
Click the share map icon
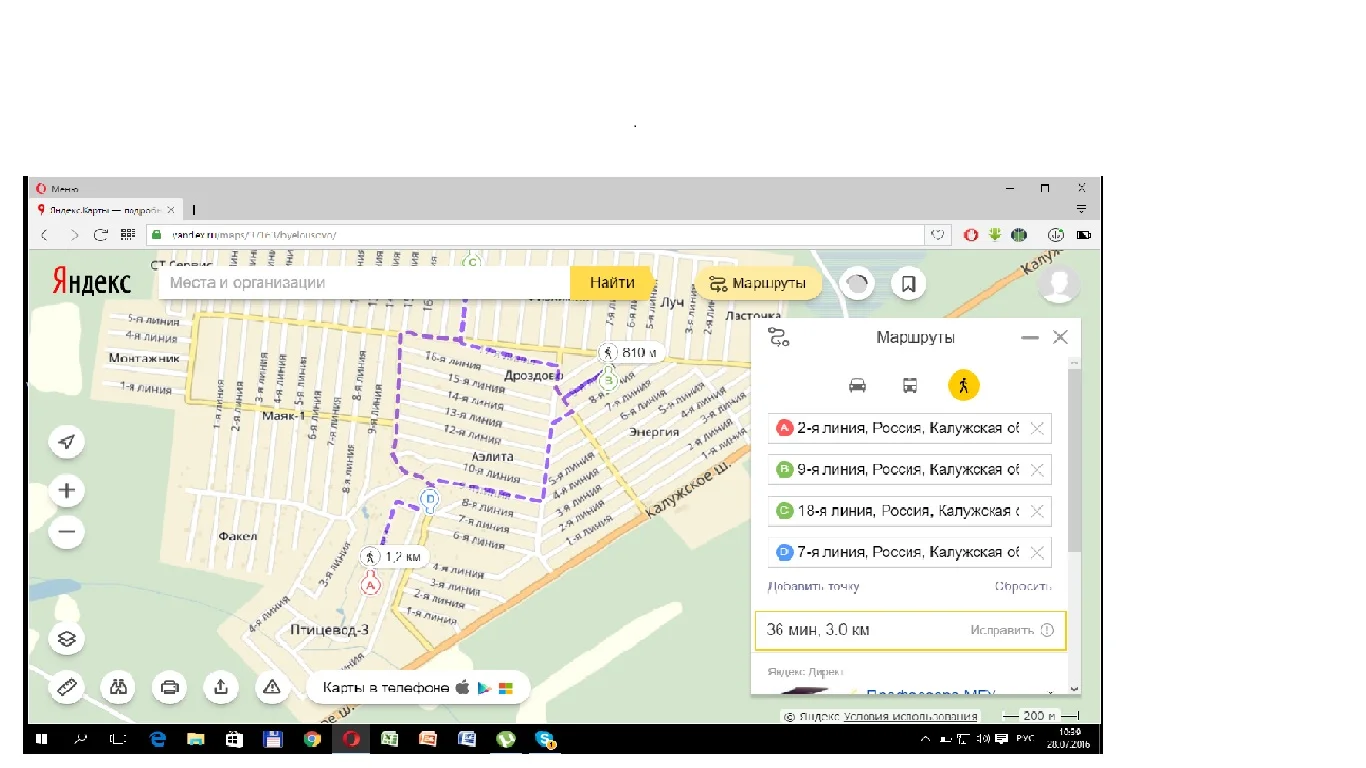(221, 687)
